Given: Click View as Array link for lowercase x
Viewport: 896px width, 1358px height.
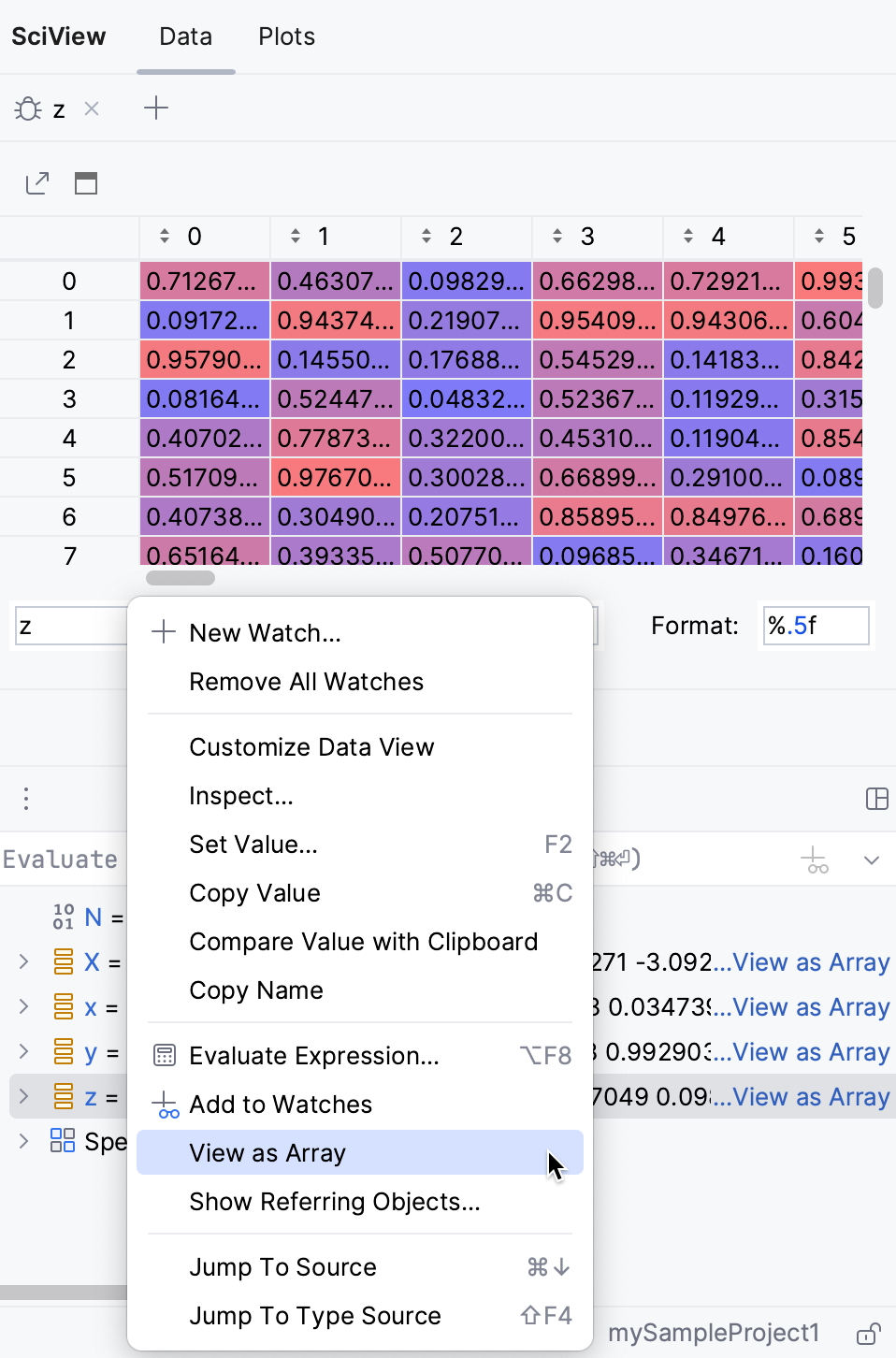Looking at the screenshot, I should pos(811,1007).
